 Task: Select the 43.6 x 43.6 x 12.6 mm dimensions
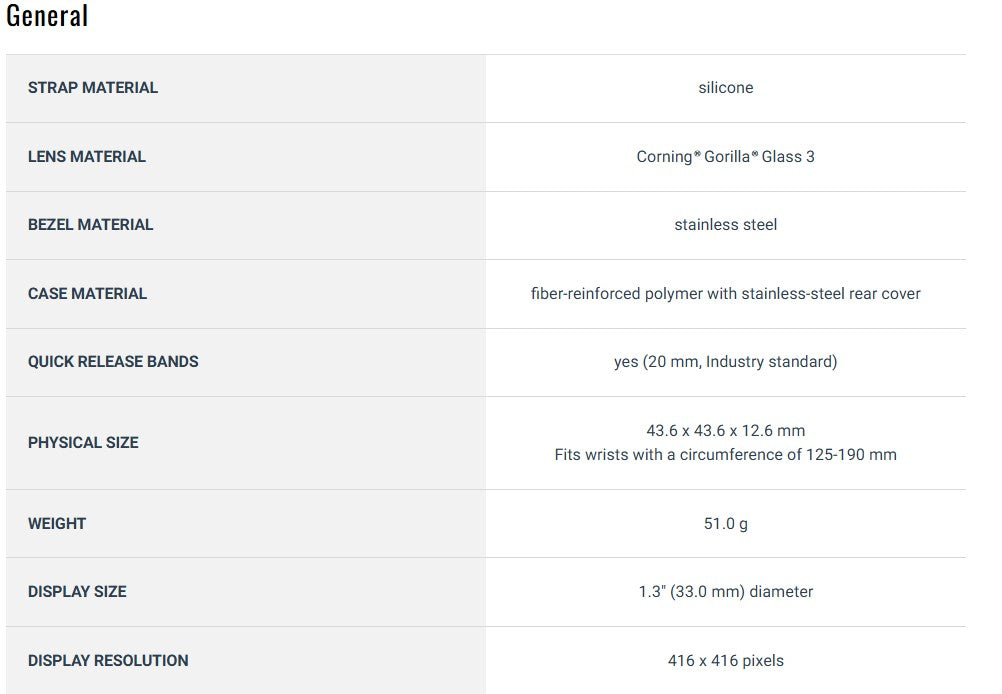click(725, 431)
